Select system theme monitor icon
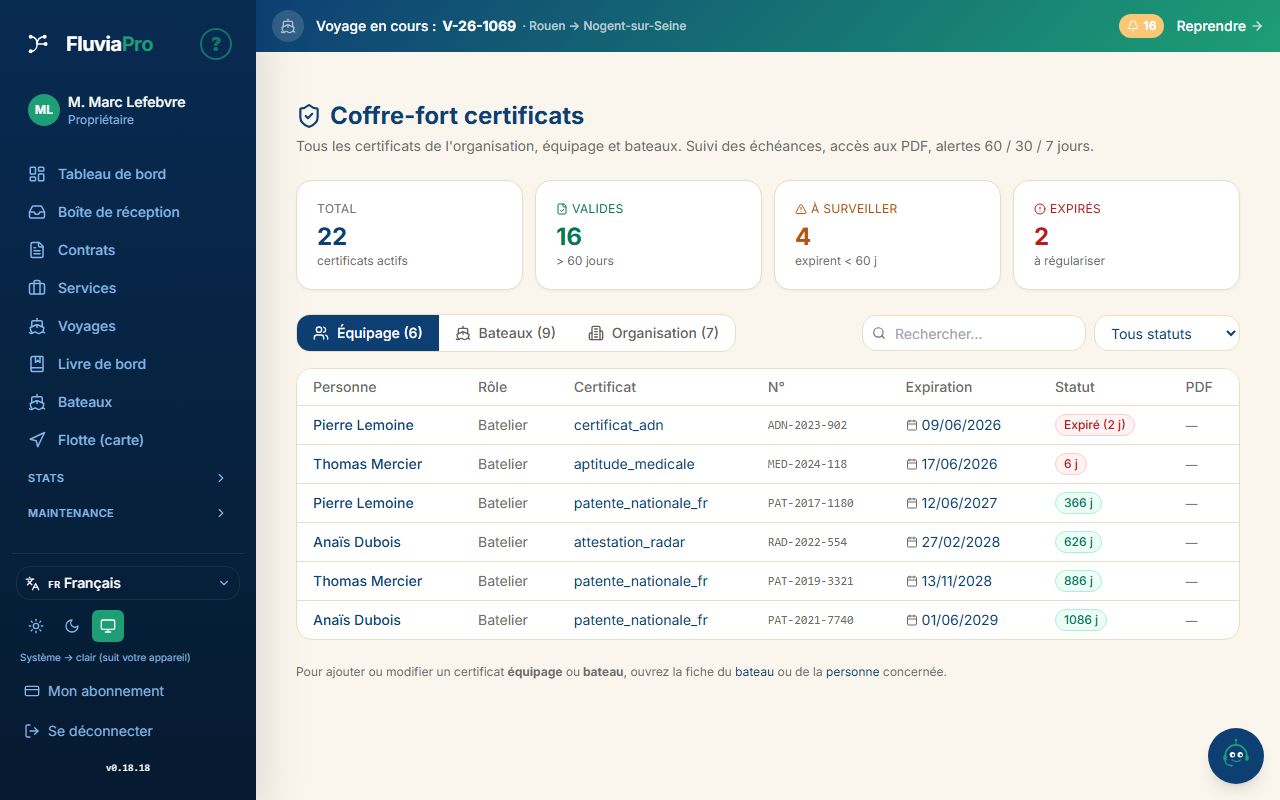Screen dimensions: 1280x800 108,626
